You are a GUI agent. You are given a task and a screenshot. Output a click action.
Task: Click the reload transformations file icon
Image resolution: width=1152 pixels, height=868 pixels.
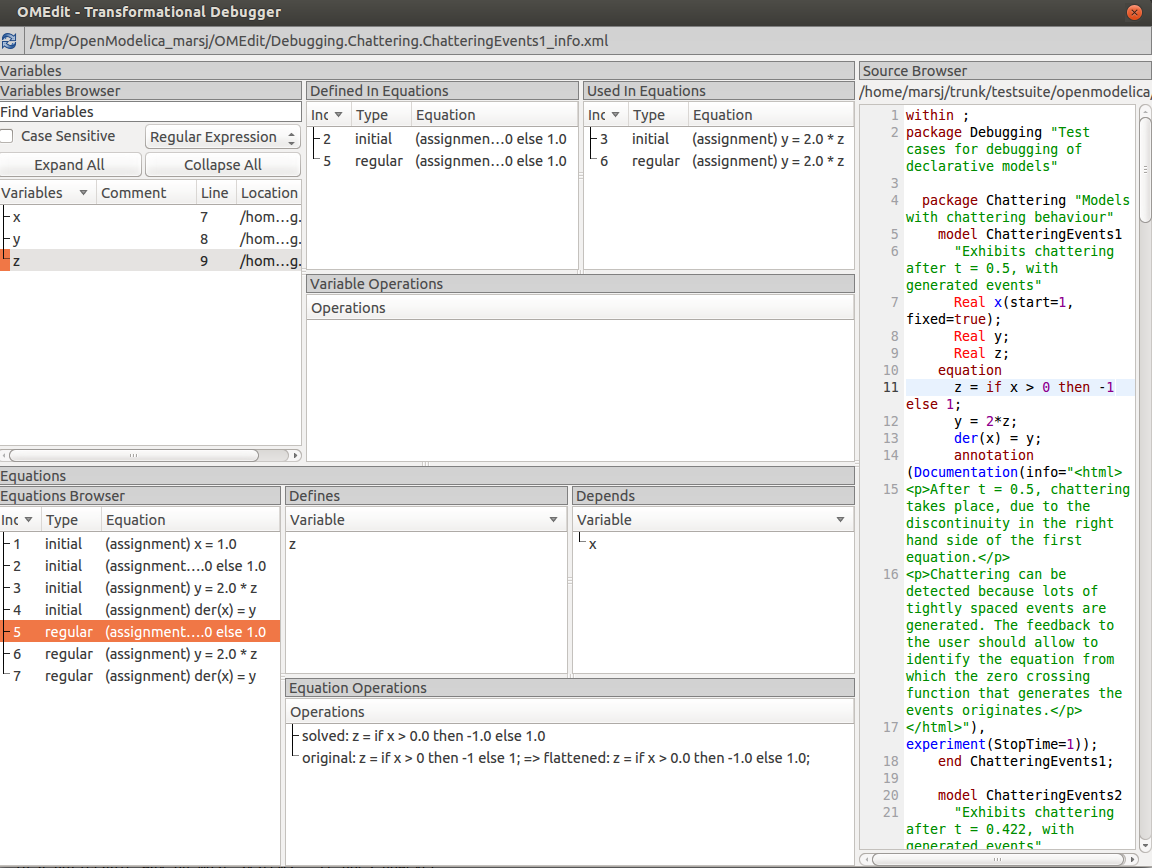point(10,41)
